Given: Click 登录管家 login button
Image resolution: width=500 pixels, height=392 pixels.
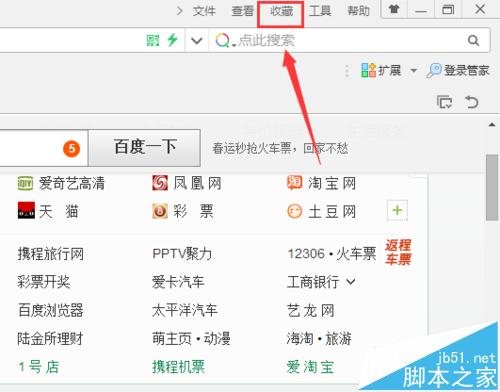Looking at the screenshot, I should click(x=458, y=70).
